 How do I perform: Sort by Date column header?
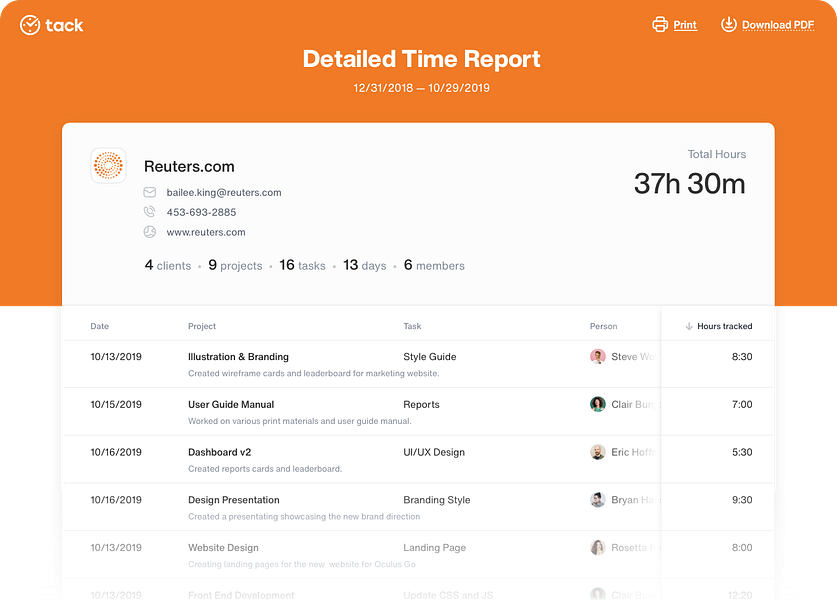click(100, 326)
